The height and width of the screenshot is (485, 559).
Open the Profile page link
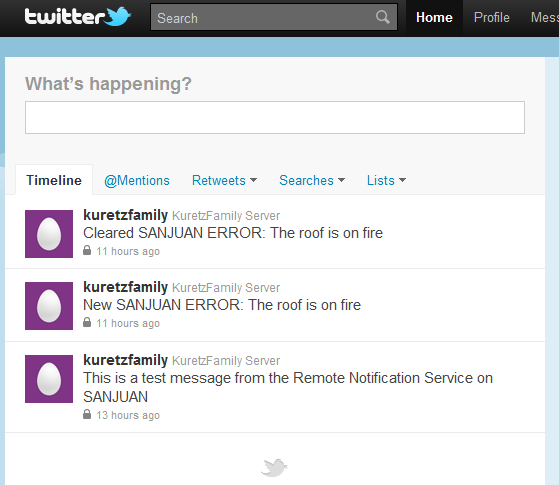click(492, 17)
